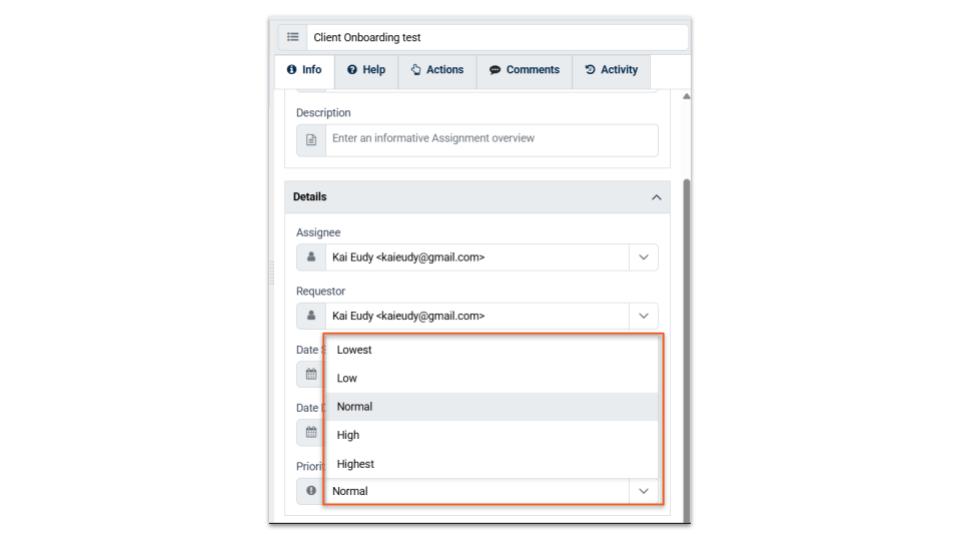Open the Actions tab
960x540 pixels.
coord(438,70)
